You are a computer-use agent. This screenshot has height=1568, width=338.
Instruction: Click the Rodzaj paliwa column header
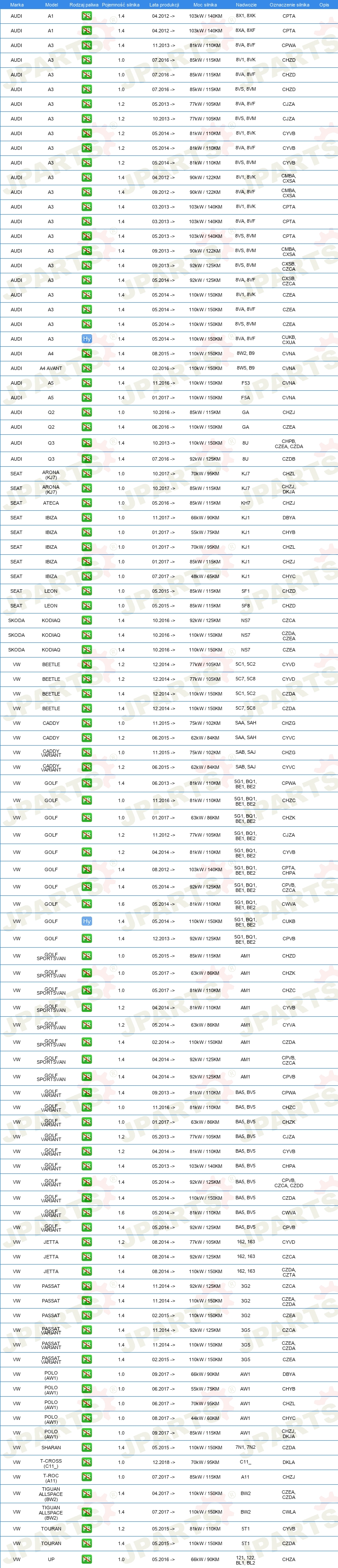84,4
